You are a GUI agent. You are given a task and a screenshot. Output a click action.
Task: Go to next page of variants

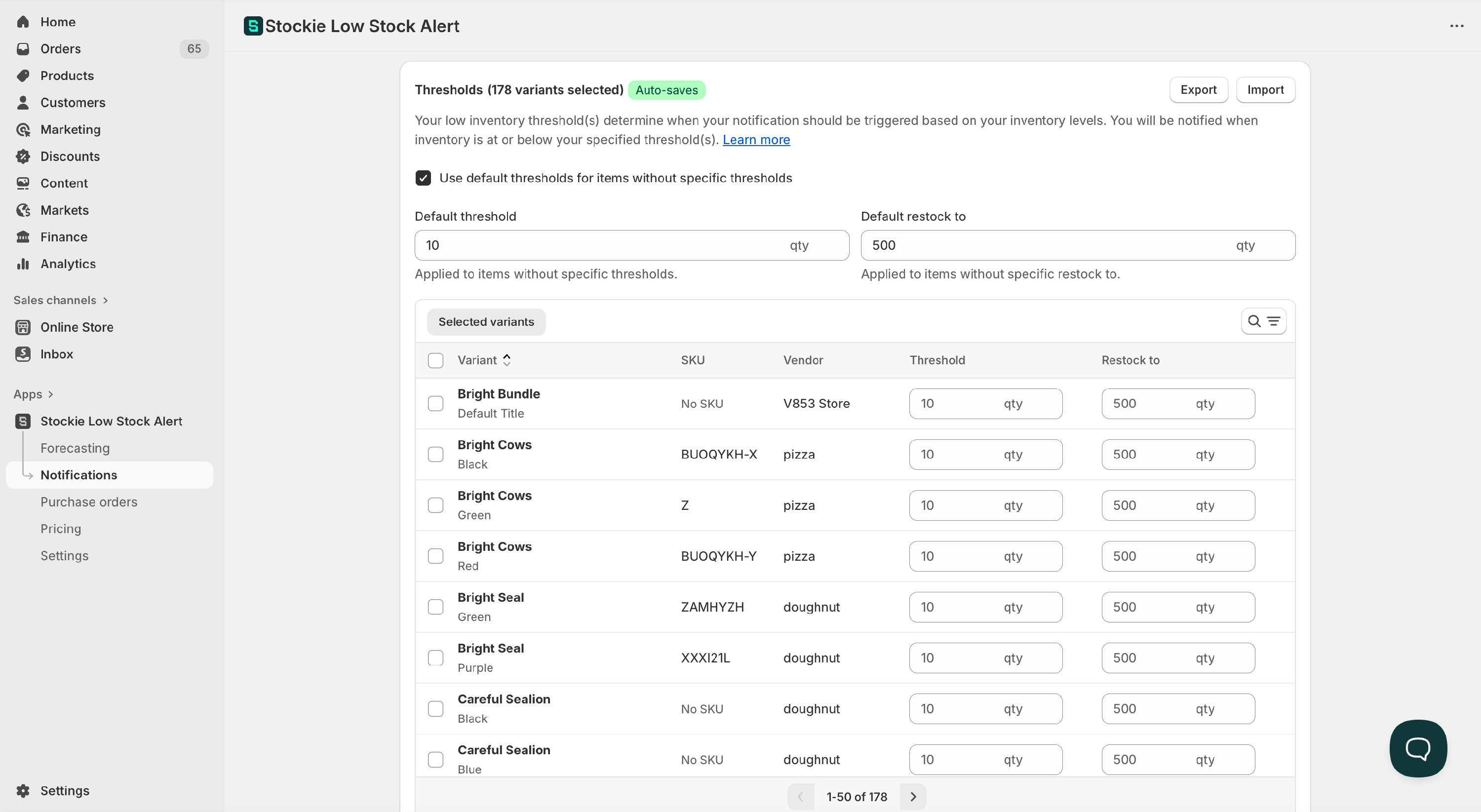(x=912, y=797)
